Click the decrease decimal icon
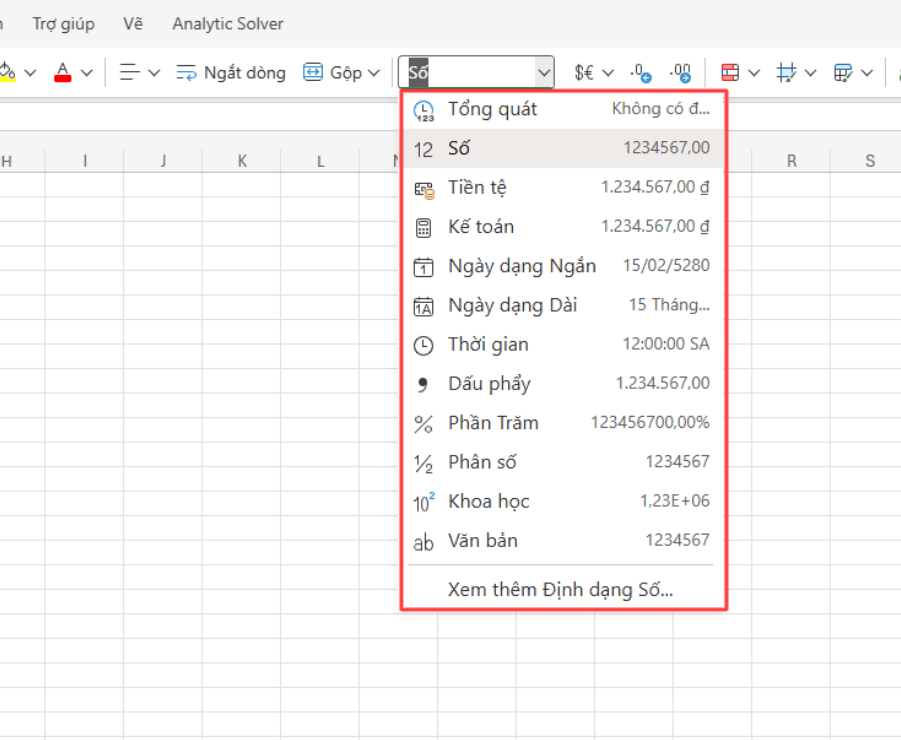Viewport: 901px width, 740px height. [641, 73]
